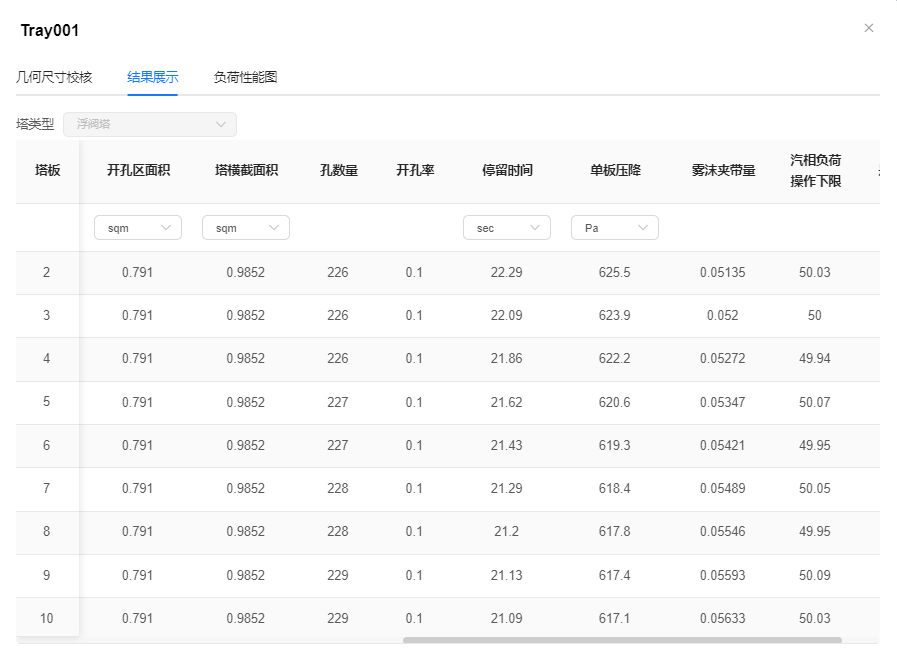Click residence time value 21.29
Image resolution: width=897 pixels, height=670 pixels.
point(506,488)
